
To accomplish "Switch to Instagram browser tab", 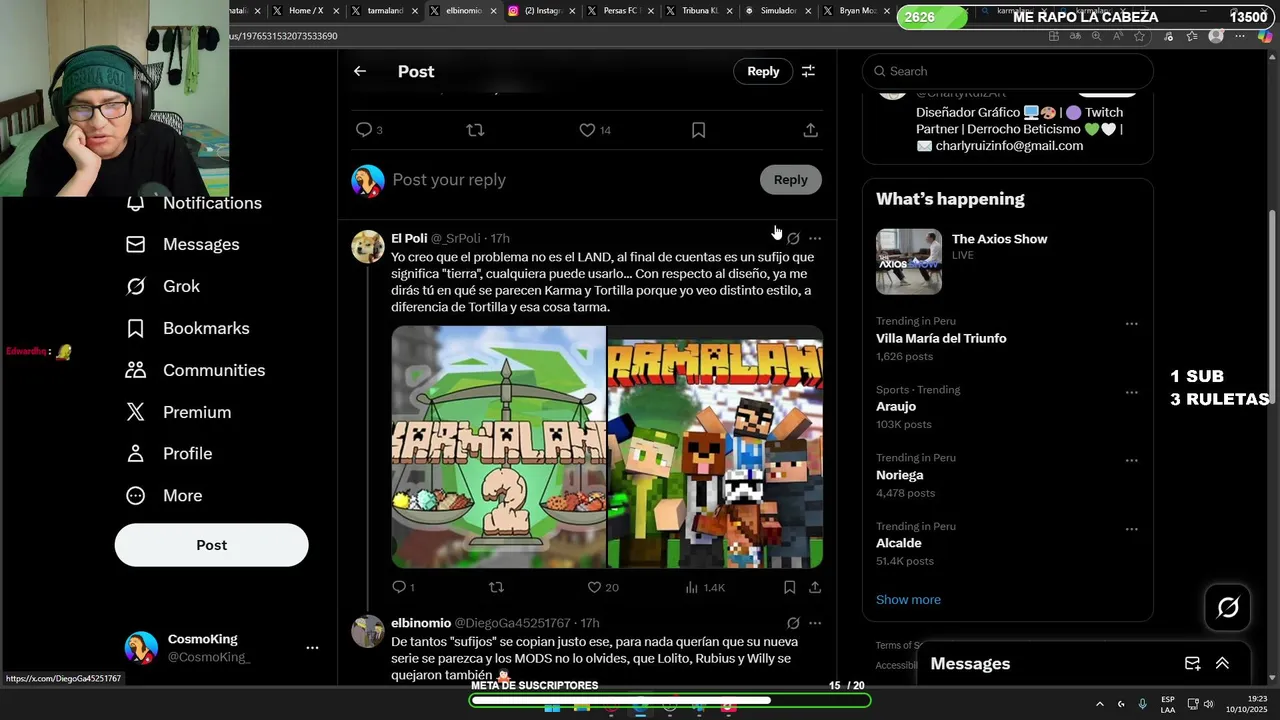I will tap(540, 11).
